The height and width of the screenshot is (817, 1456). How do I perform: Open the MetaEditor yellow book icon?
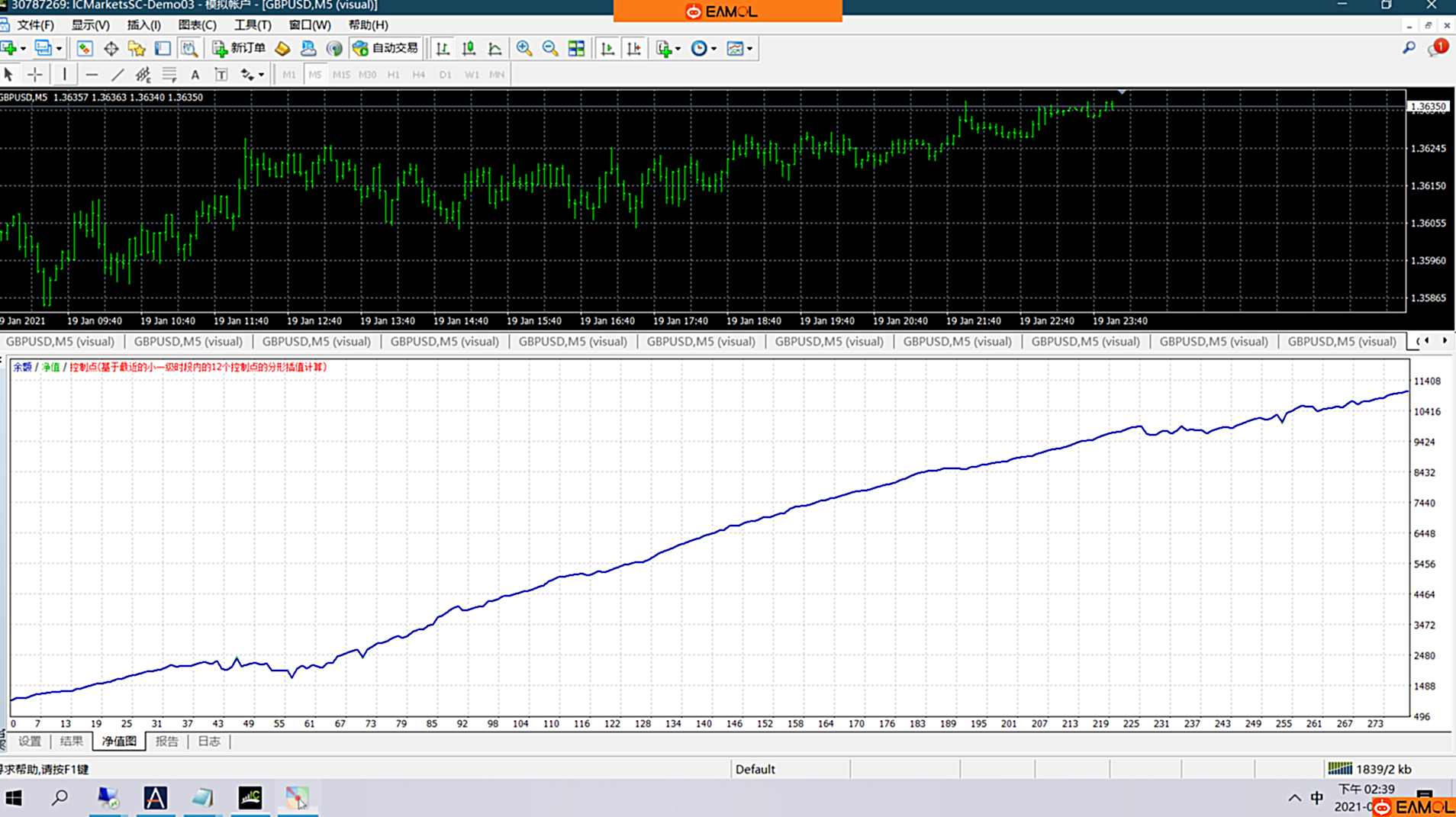[282, 48]
